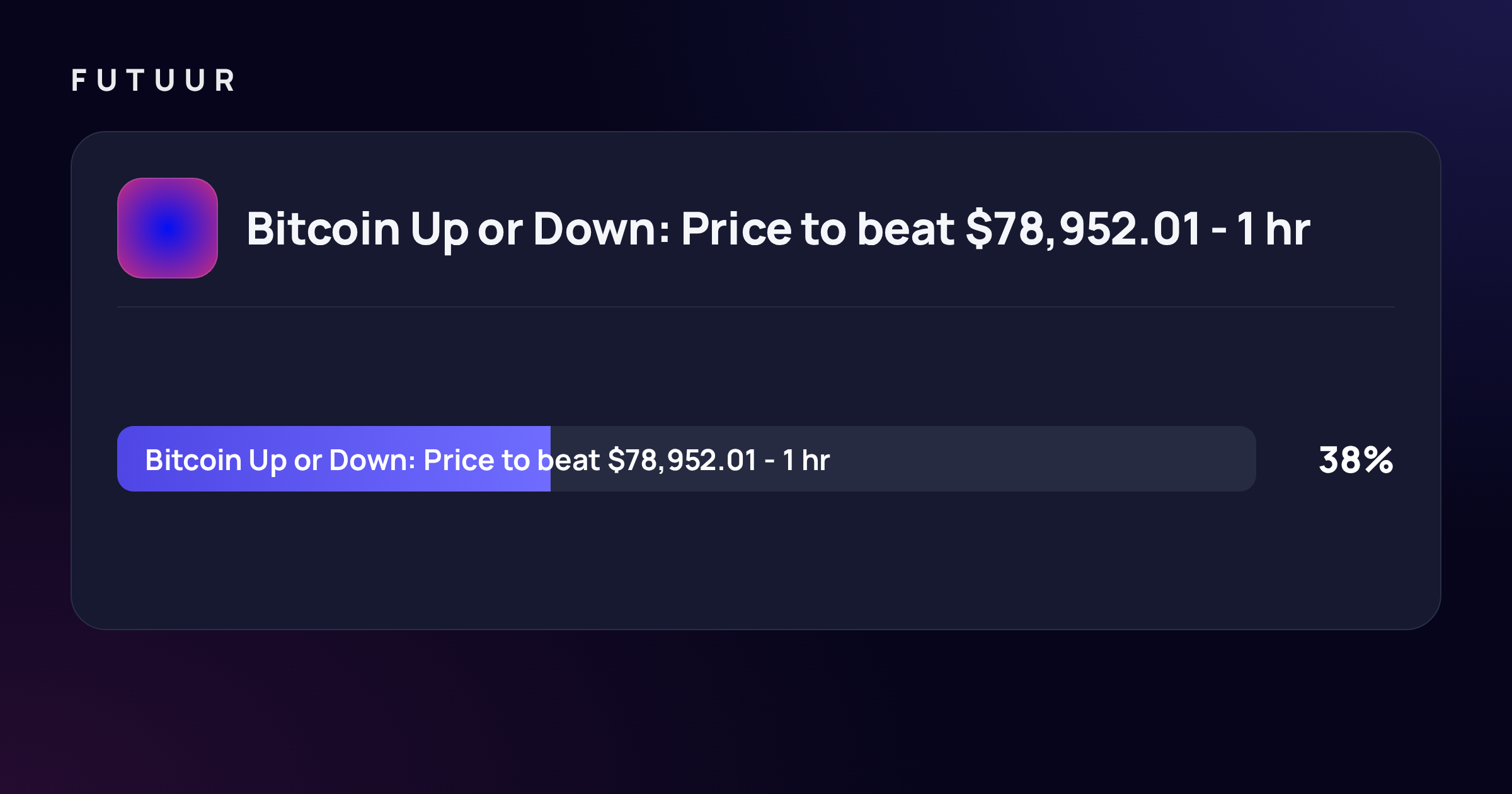The width and height of the screenshot is (1512, 794).
Task: Click the filled purple portion of the progress bar
Action: click(x=334, y=459)
